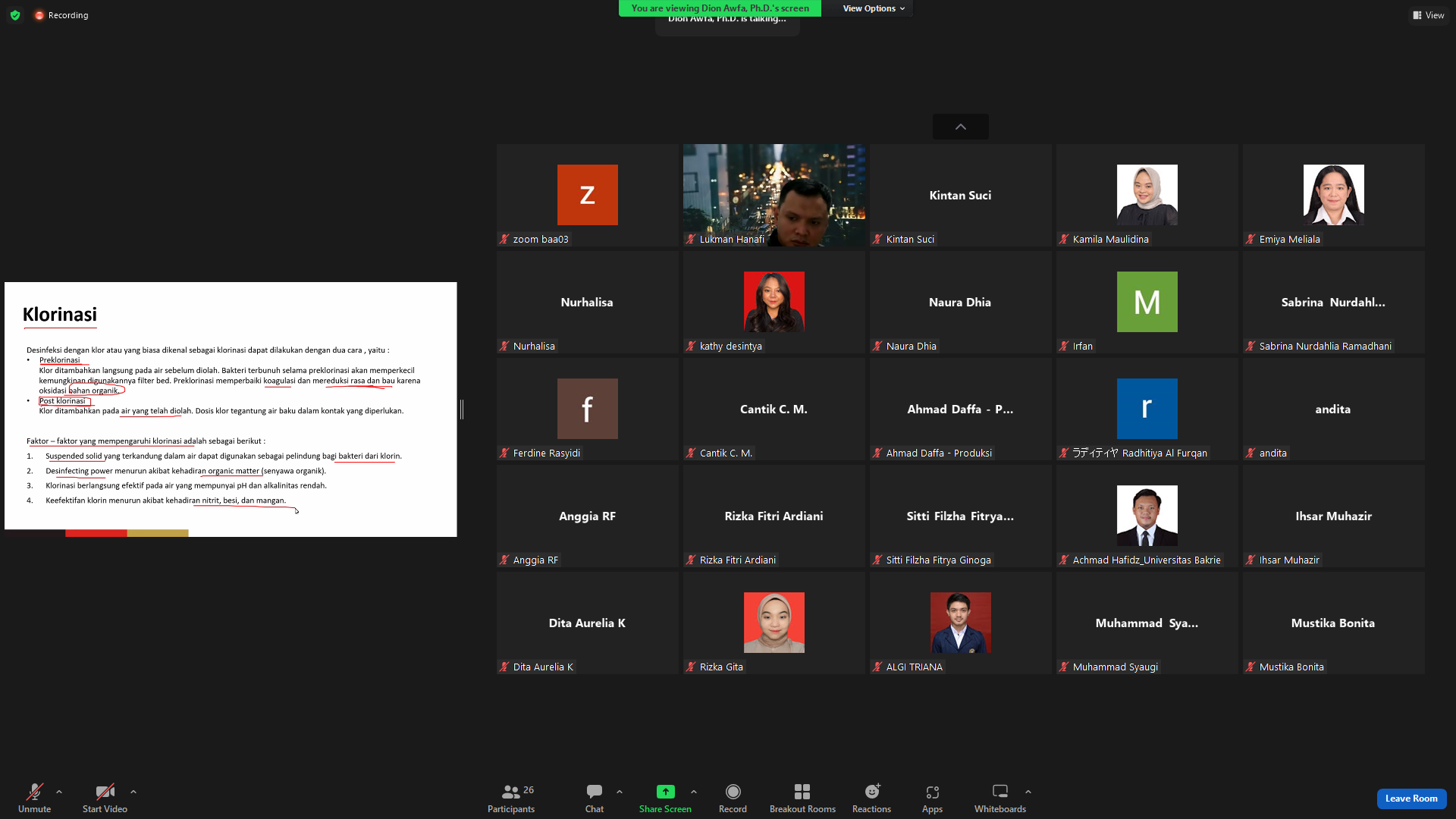
Task: Expand Whiteboards options arrow
Action: pyautogui.click(x=1028, y=792)
